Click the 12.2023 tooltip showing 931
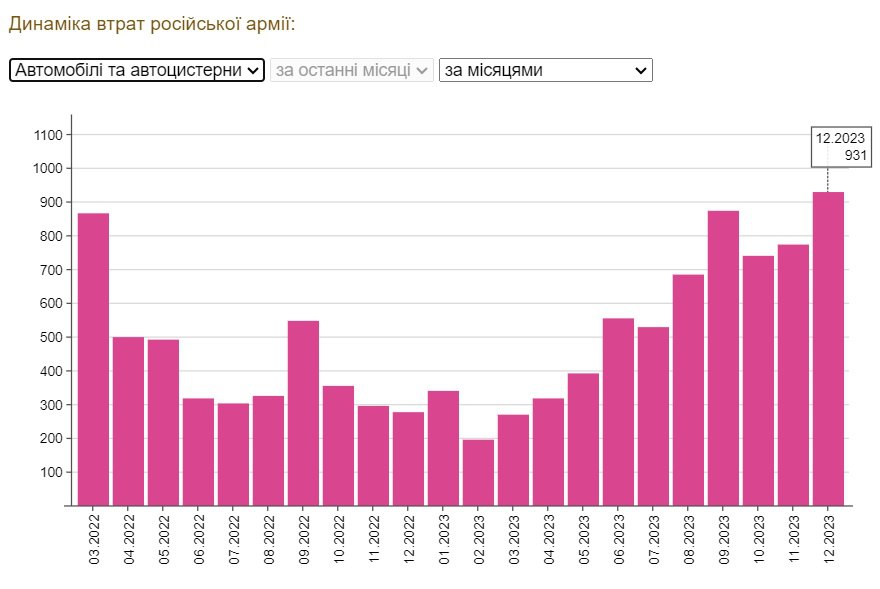880x589 pixels. tap(840, 147)
